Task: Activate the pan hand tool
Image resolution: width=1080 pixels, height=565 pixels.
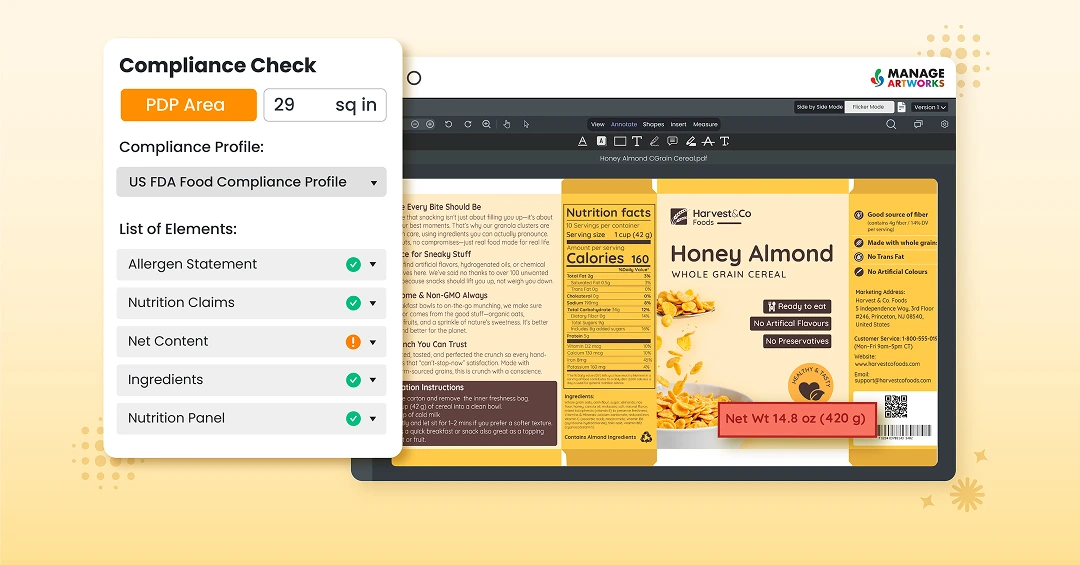Action: [x=506, y=125]
